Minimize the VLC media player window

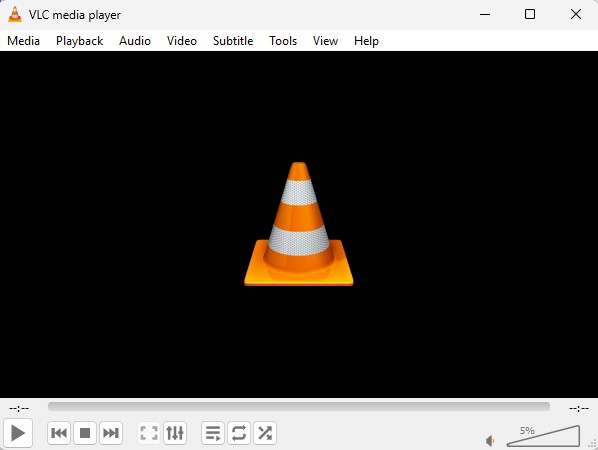click(485, 14)
